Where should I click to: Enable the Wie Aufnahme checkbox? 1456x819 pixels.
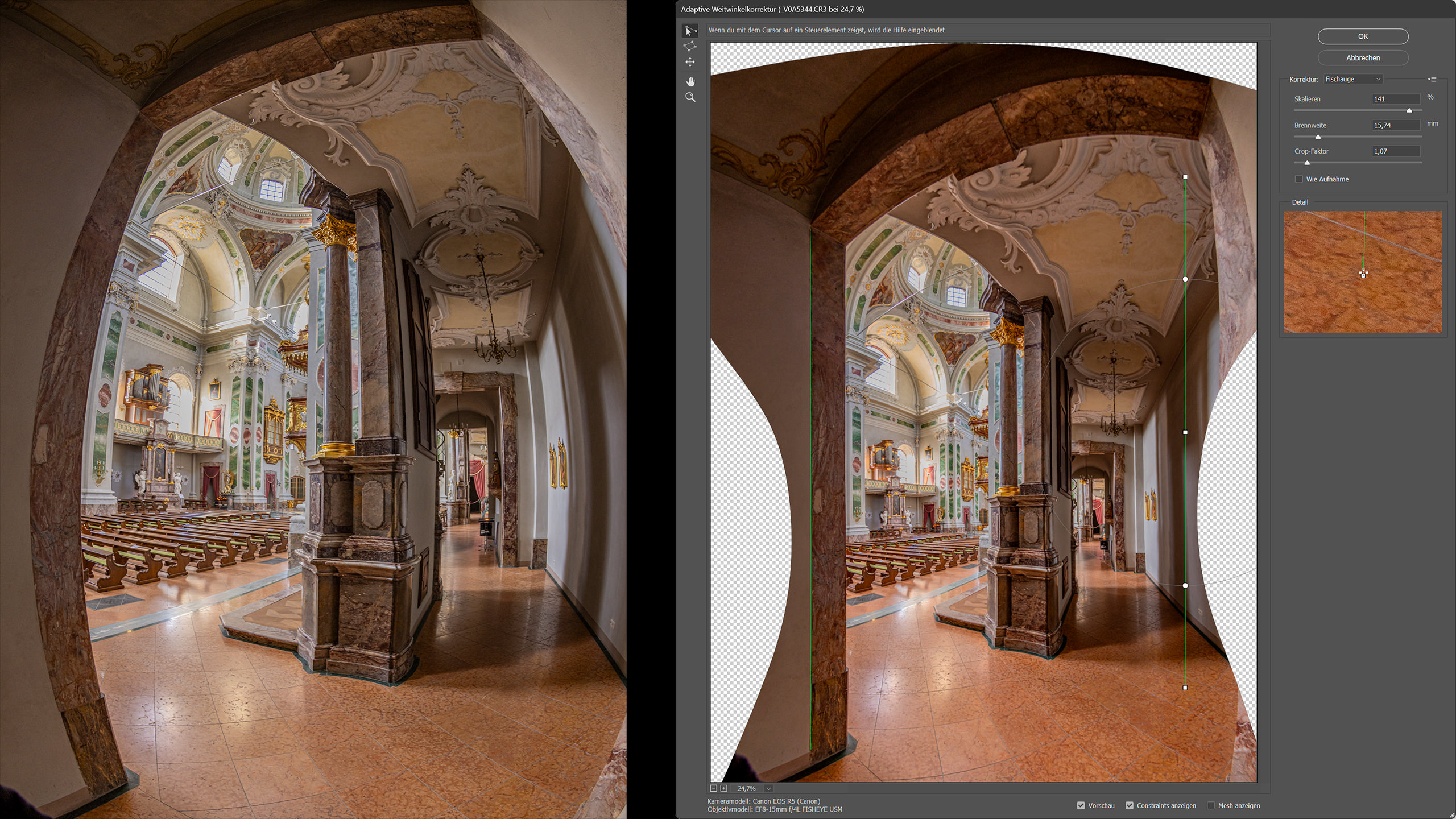pyautogui.click(x=1299, y=179)
